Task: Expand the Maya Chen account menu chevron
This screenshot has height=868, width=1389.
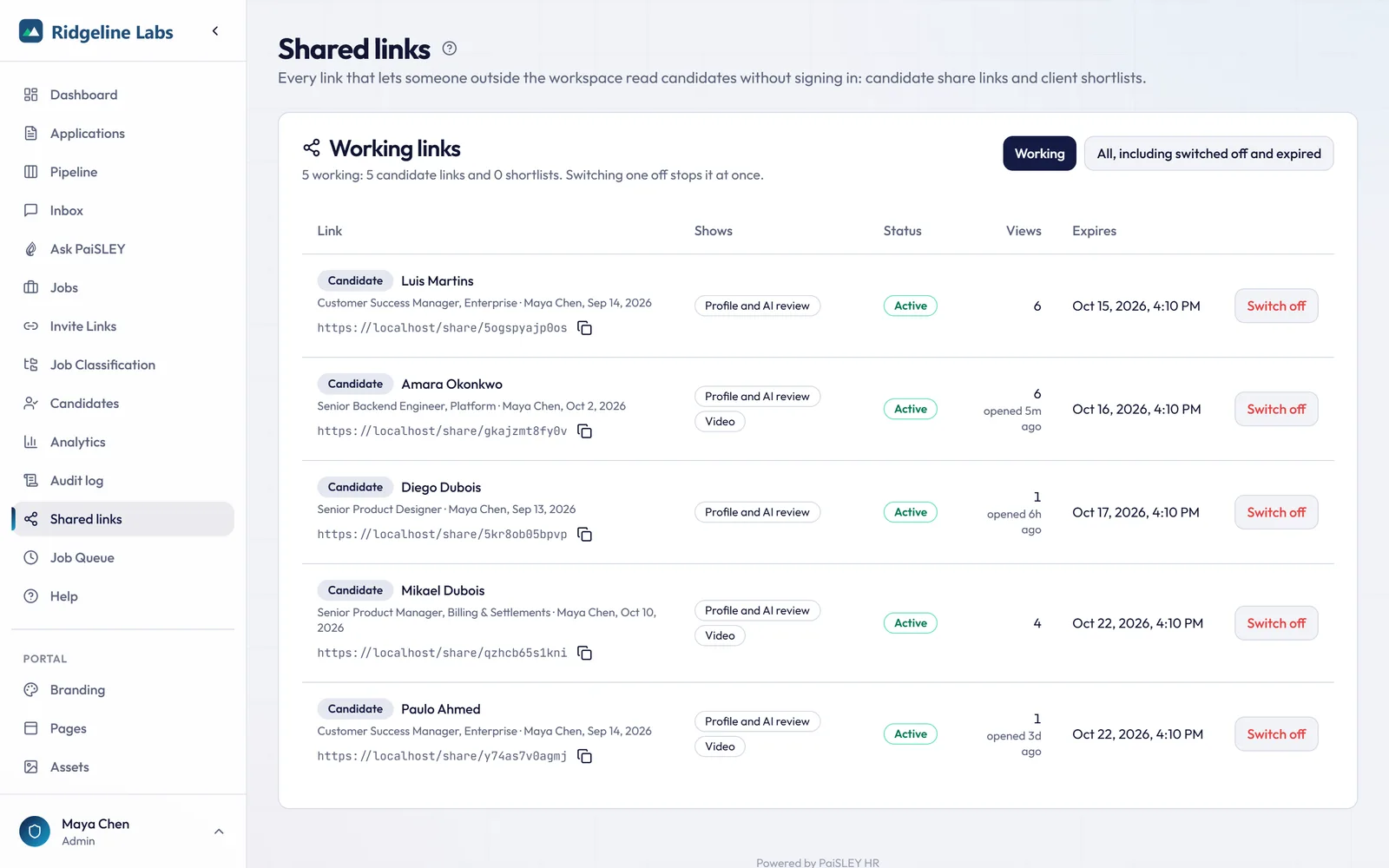Action: click(x=219, y=832)
